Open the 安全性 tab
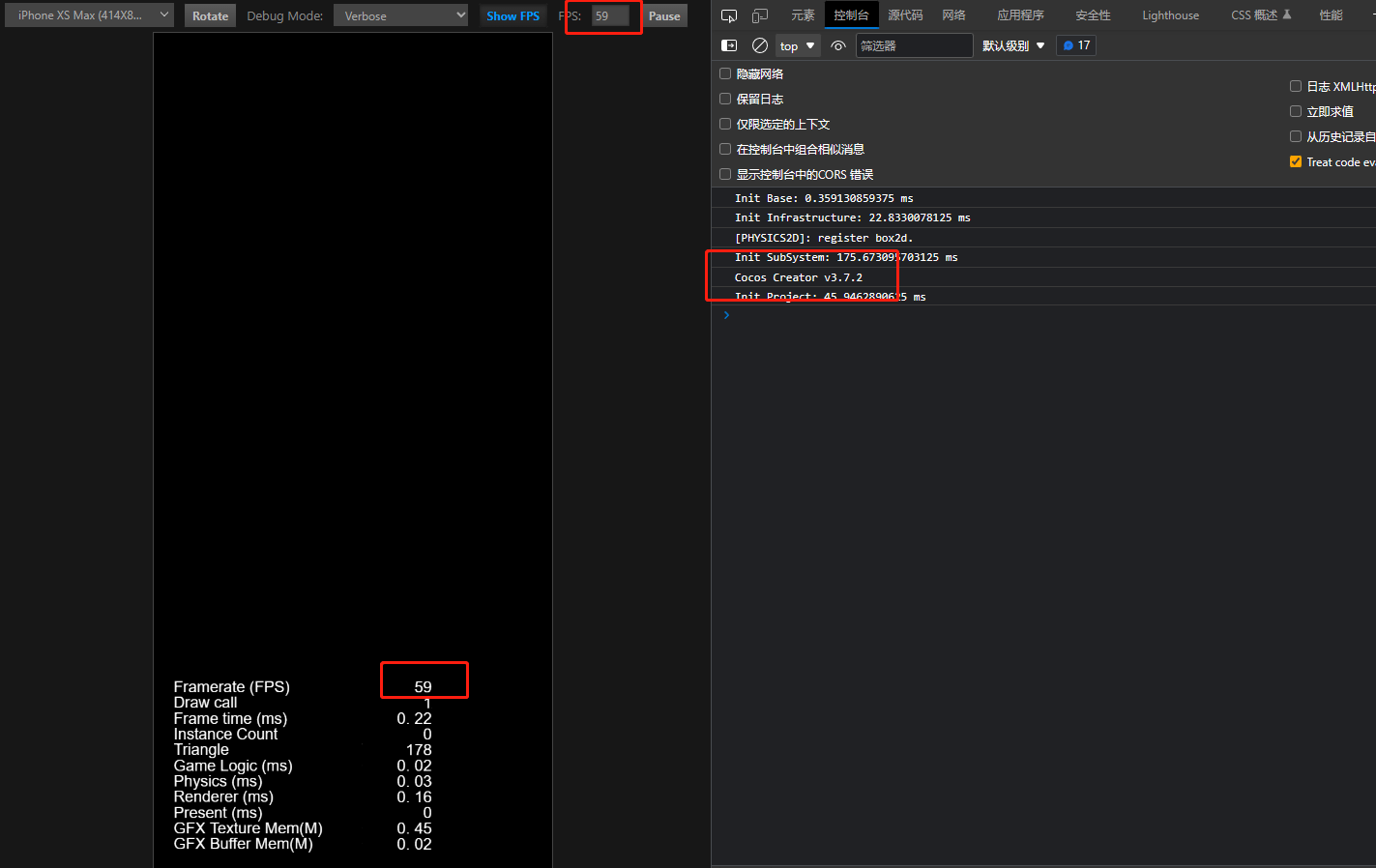This screenshot has width=1376, height=868. (x=1093, y=15)
